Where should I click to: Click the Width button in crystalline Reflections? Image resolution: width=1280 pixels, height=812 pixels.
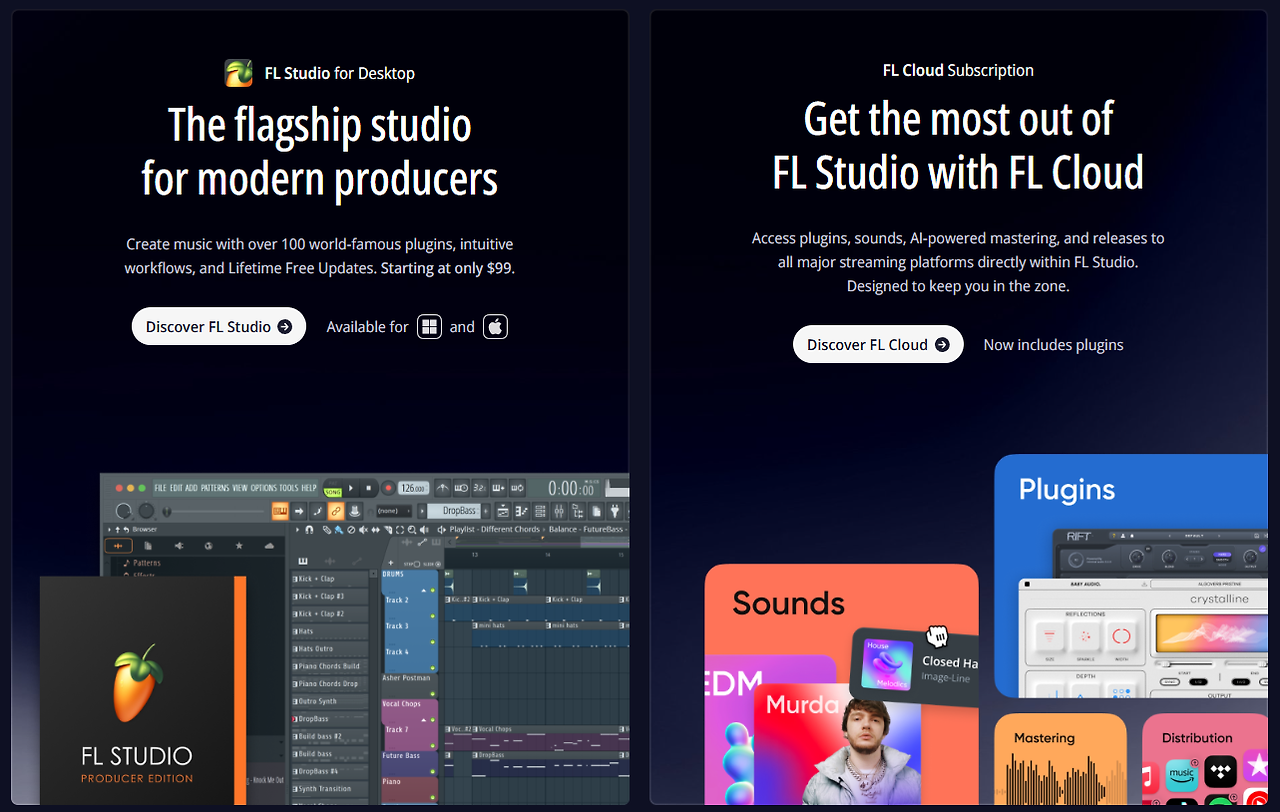1123,636
